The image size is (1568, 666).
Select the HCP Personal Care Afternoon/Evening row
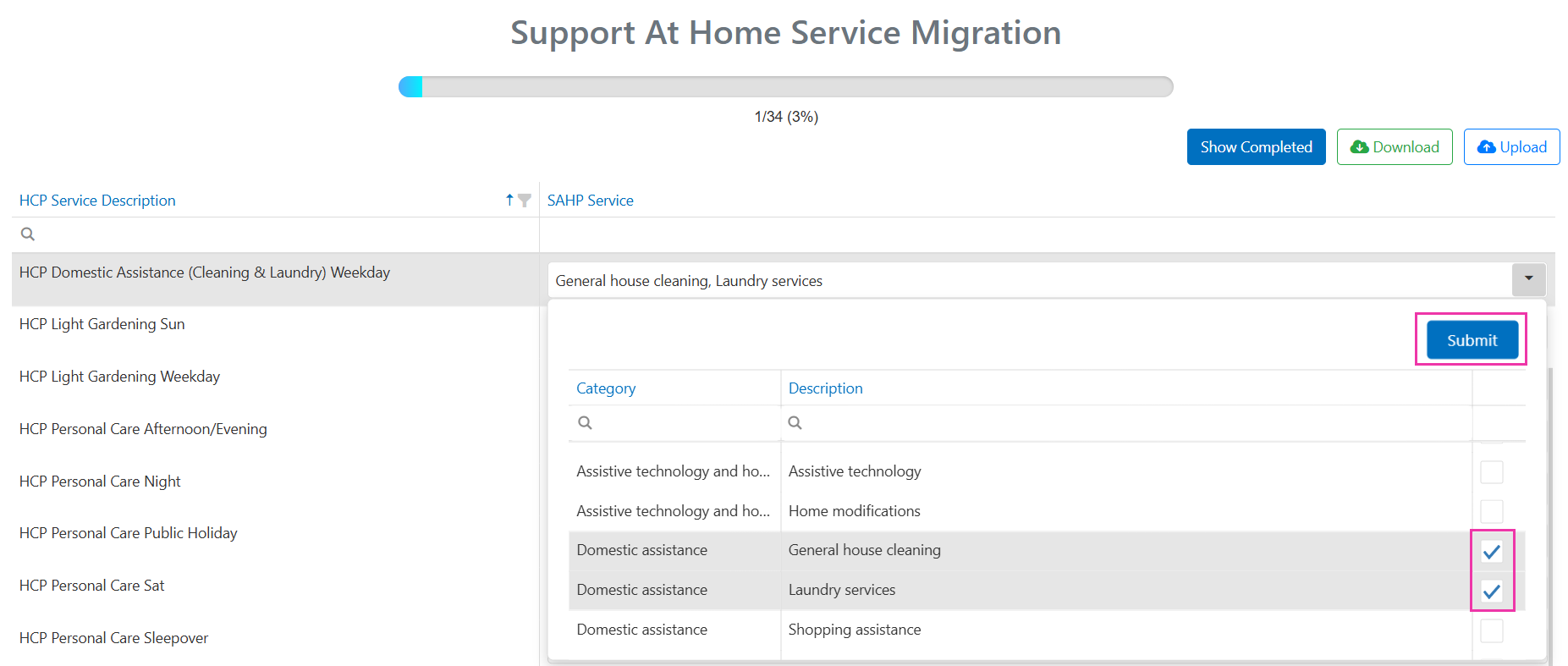(275, 429)
